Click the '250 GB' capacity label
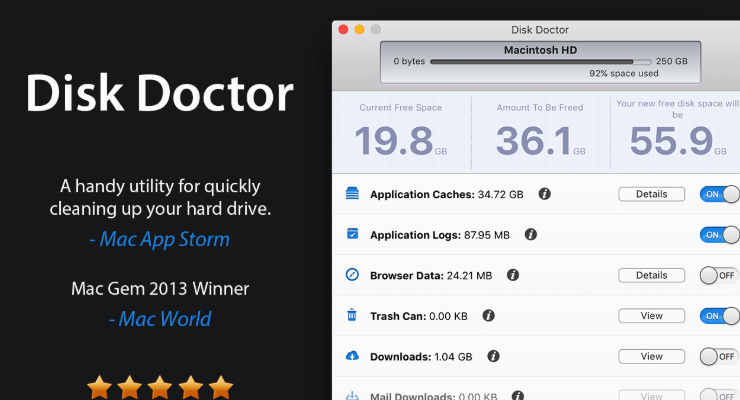The height and width of the screenshot is (400, 740). pyautogui.click(x=672, y=61)
